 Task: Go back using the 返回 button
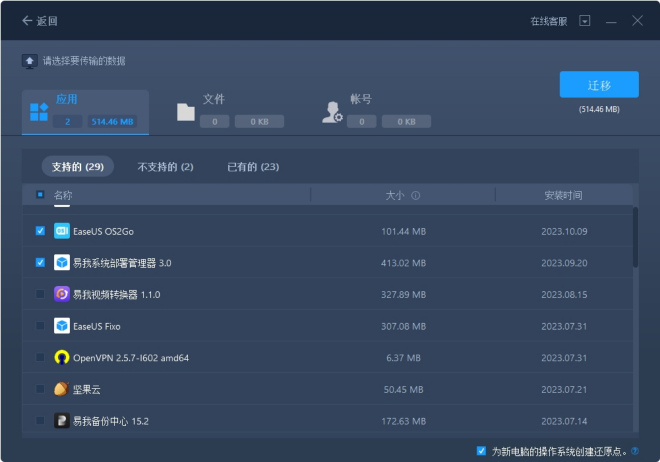(40, 21)
